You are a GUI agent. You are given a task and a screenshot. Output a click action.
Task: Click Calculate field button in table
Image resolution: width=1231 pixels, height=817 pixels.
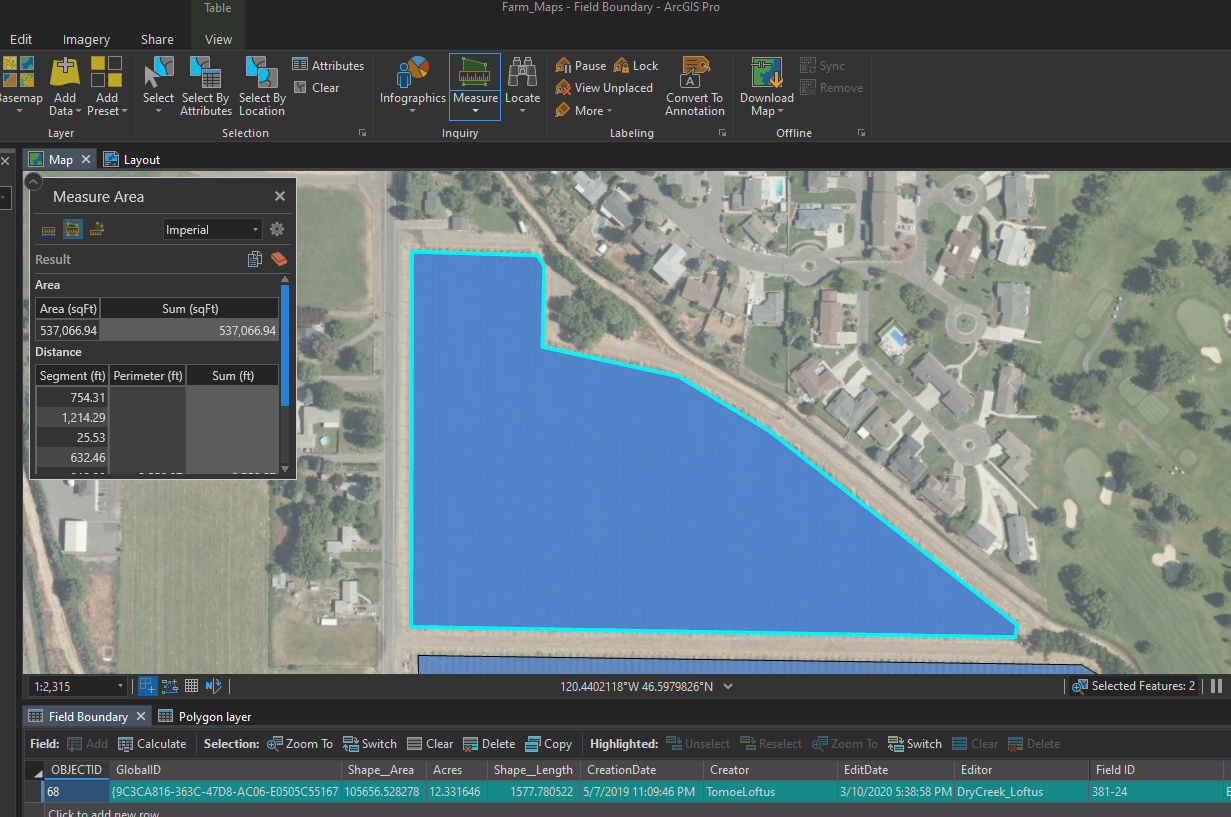click(x=152, y=744)
